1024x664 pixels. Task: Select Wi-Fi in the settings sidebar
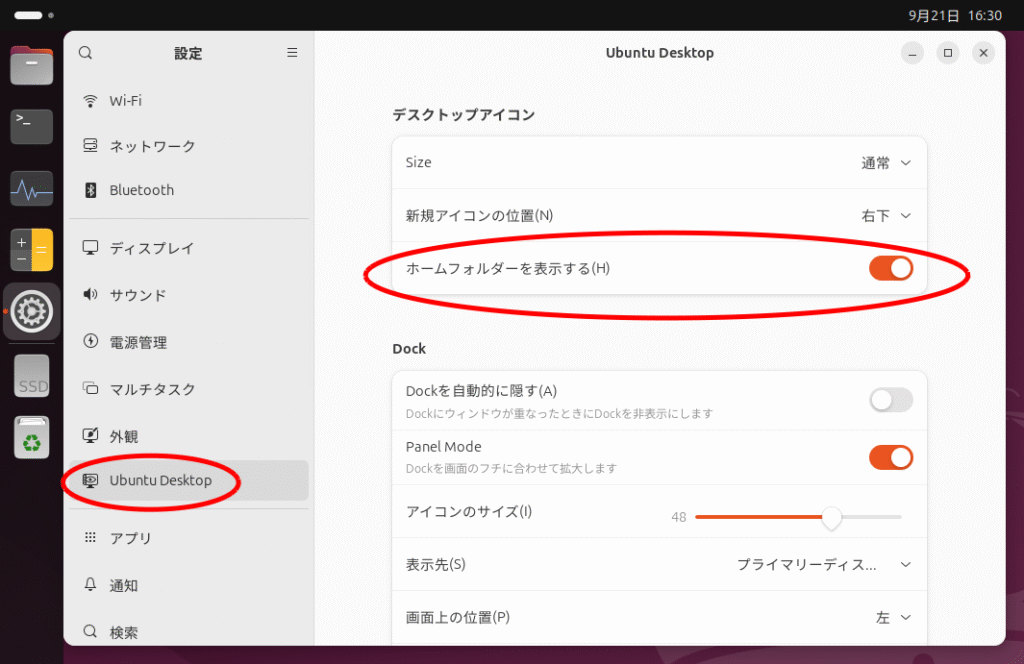coord(189,101)
